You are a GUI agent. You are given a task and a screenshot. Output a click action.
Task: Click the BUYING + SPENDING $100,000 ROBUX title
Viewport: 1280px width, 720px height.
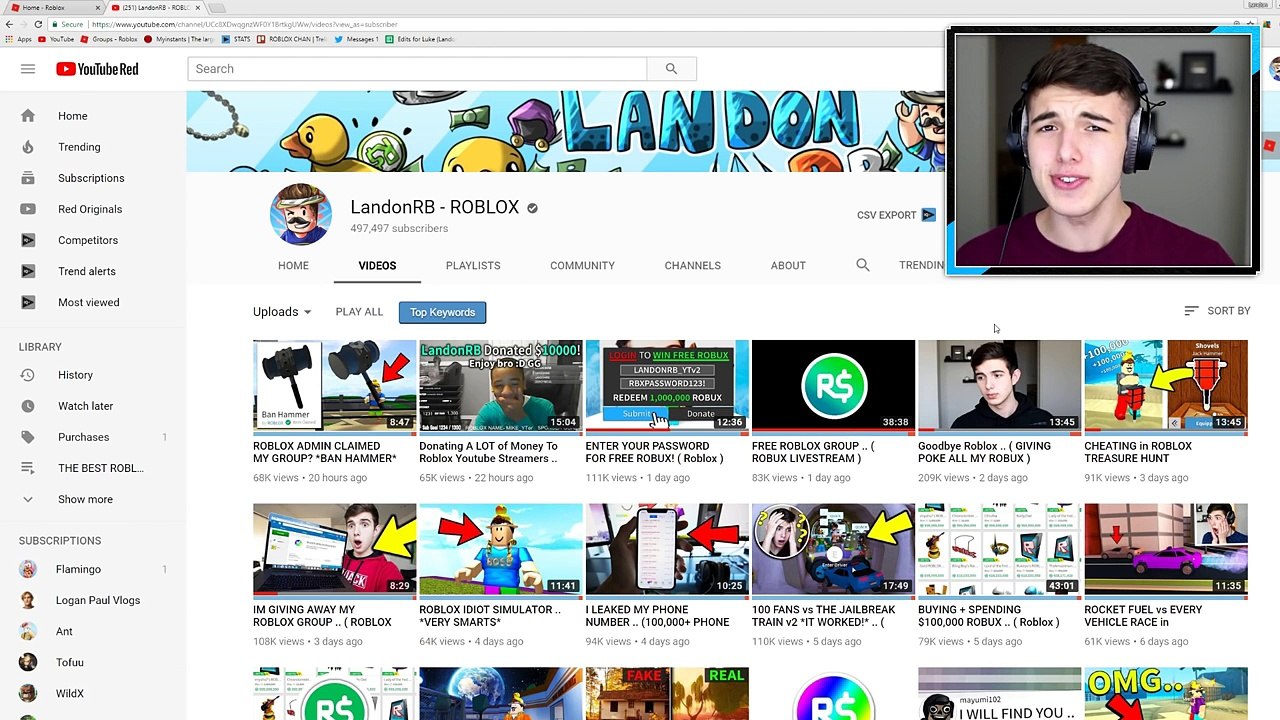click(x=988, y=616)
